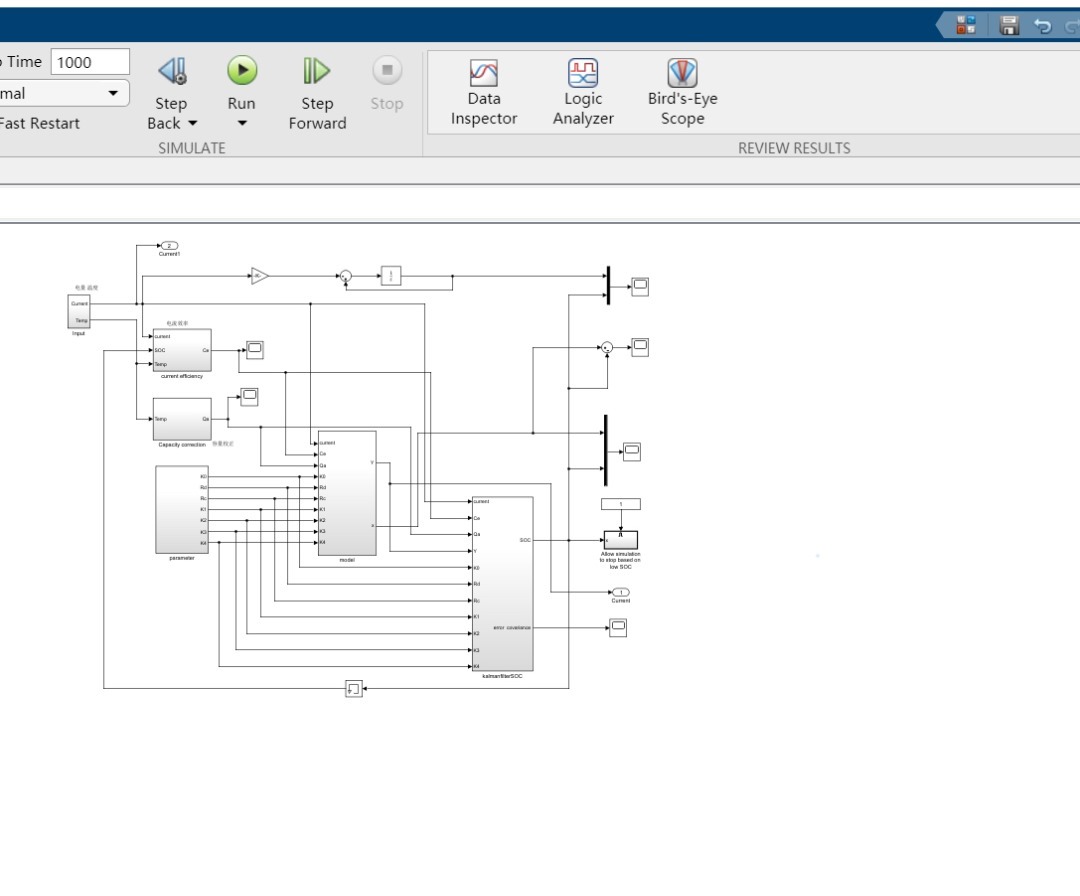Select the lower tall Mux bar
This screenshot has height=896, width=1080.
(x=605, y=450)
